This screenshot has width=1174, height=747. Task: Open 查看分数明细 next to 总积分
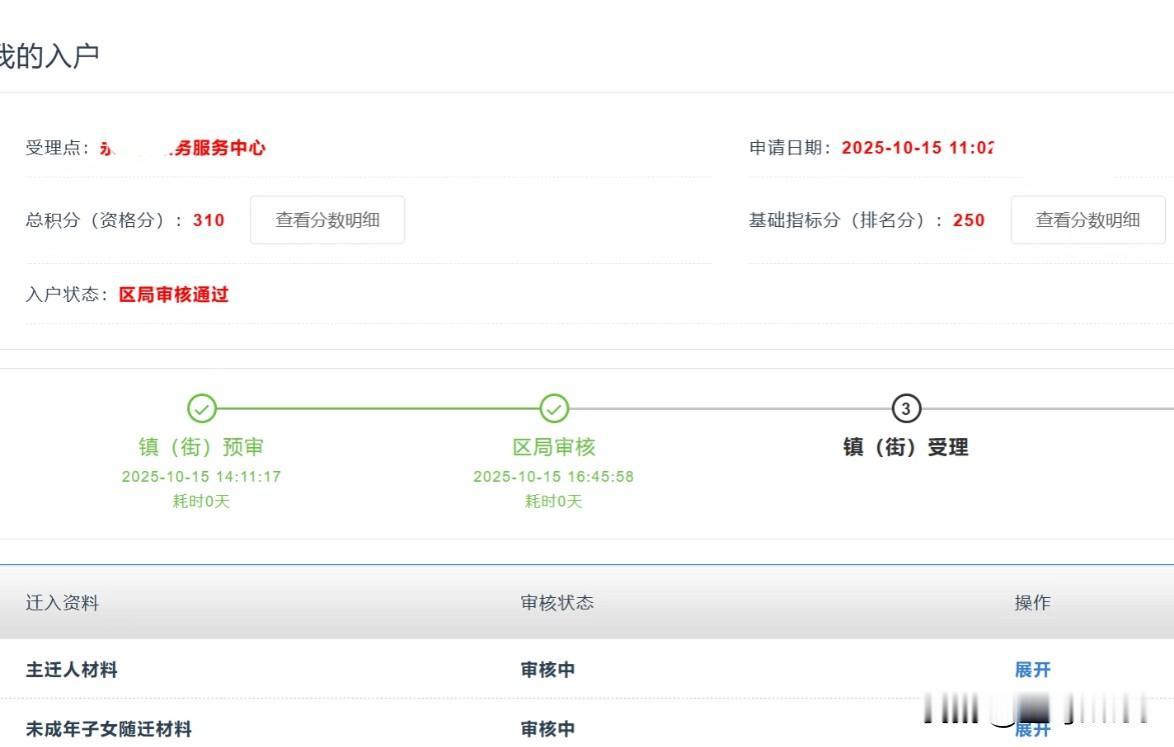[x=327, y=220]
